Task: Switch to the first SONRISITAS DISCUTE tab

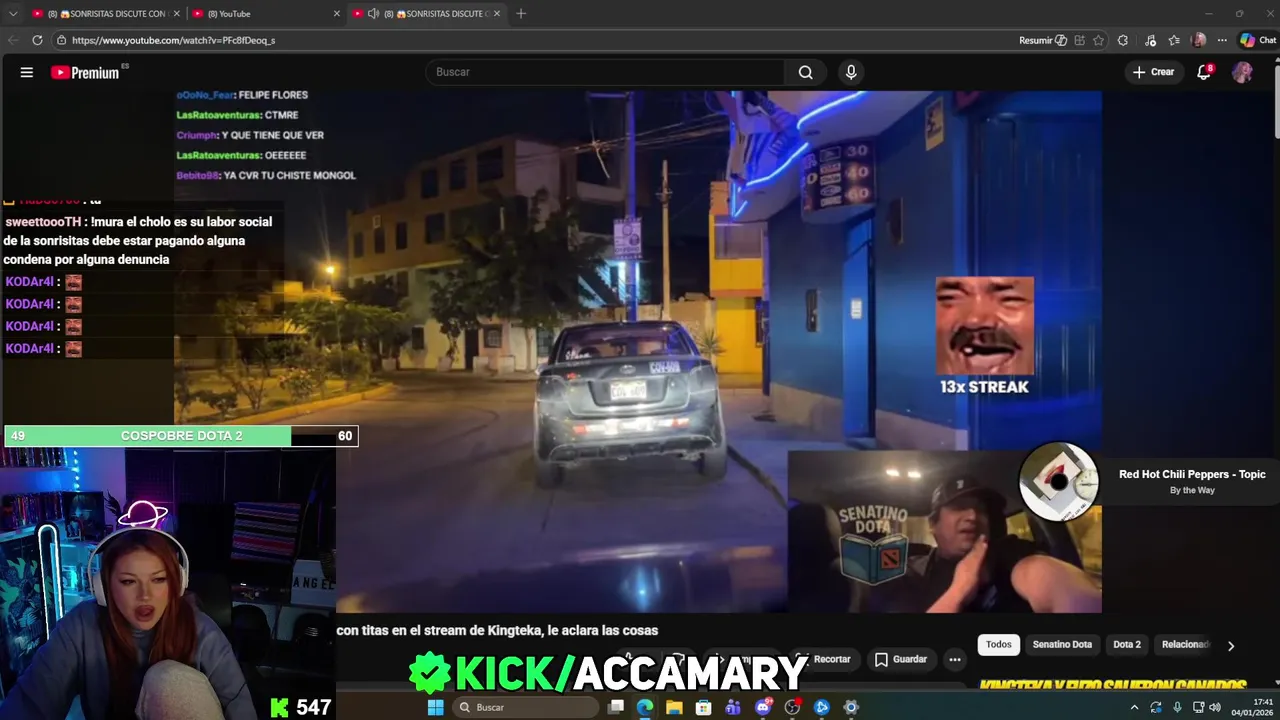Action: (x=104, y=13)
